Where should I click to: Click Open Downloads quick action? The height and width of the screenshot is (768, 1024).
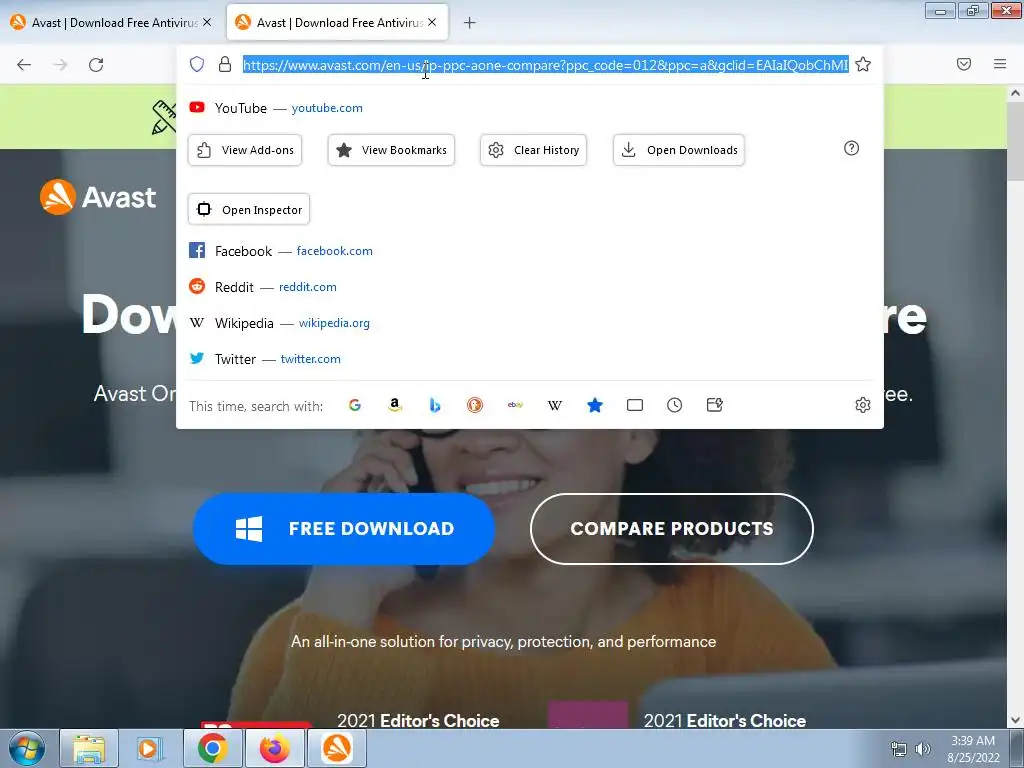[679, 150]
